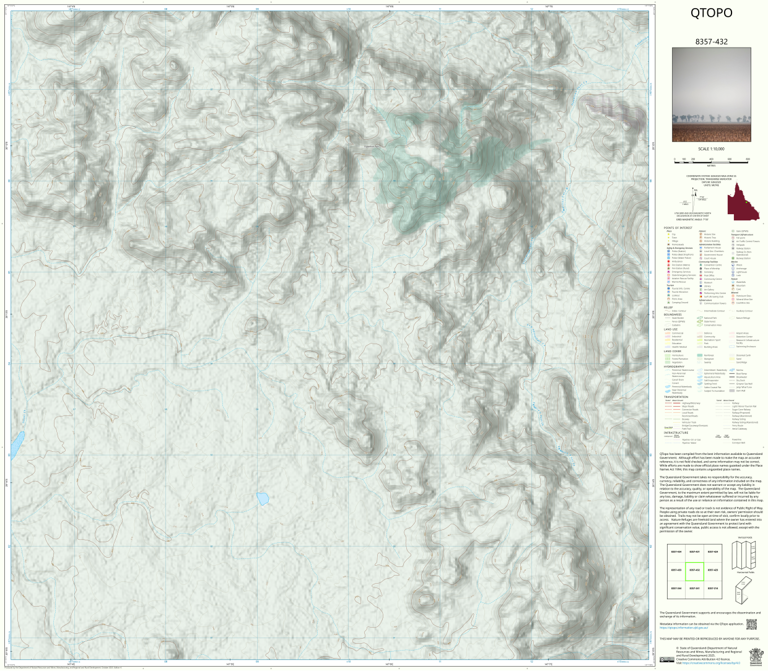Click the horizontal fold diagram icon
The width and height of the screenshot is (768, 671).
744,555
